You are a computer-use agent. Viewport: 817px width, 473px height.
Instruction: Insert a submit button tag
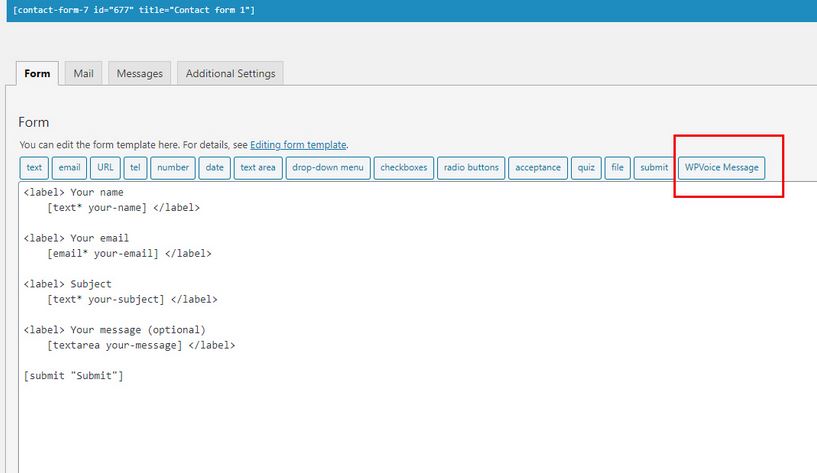point(654,168)
